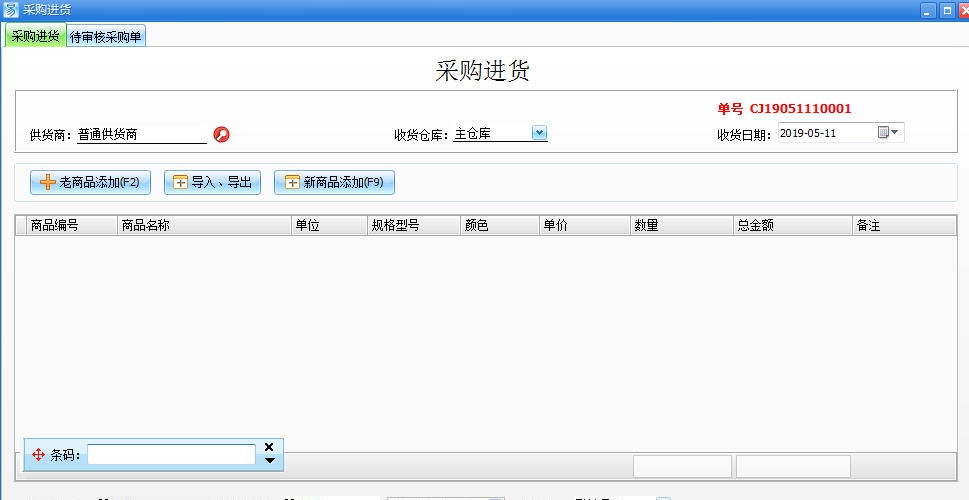Viewport: 969px width, 500px height.
Task: Click the 颜色 column header
Action: (x=500, y=226)
